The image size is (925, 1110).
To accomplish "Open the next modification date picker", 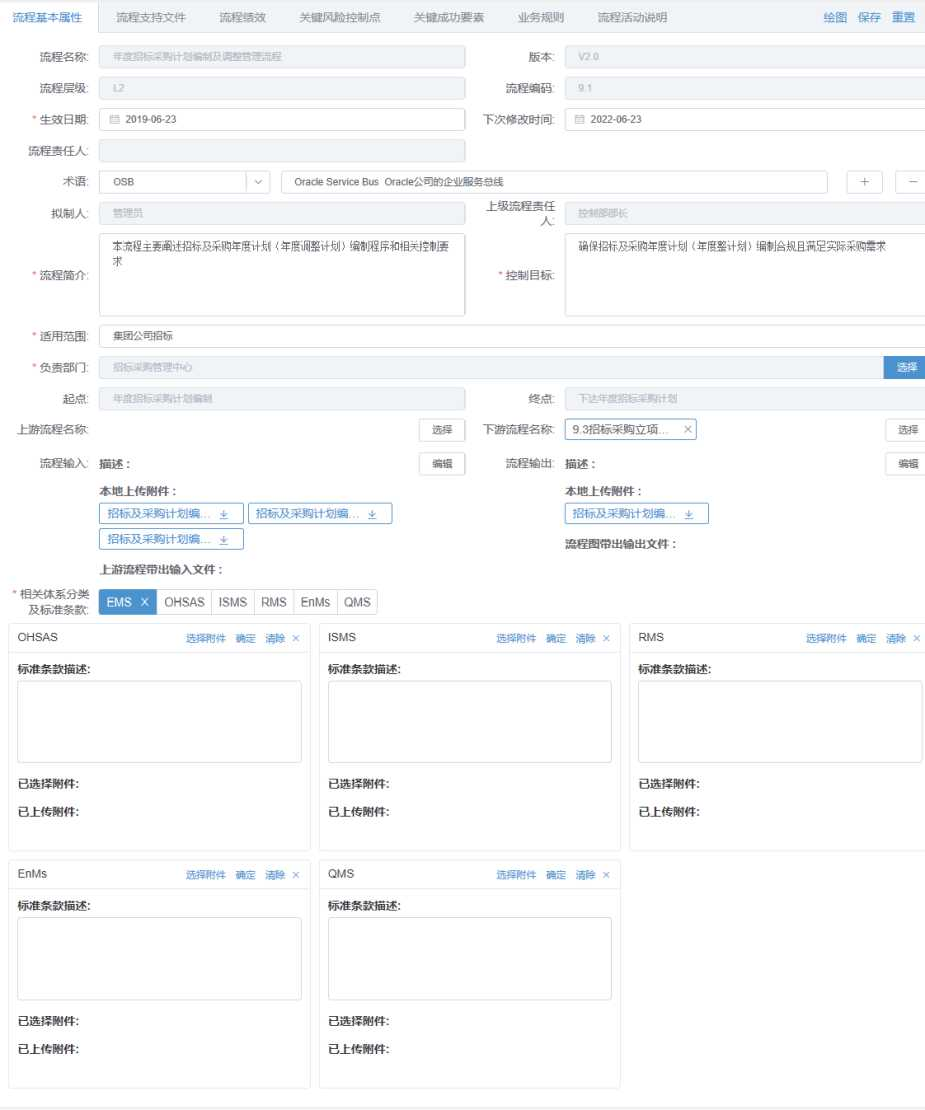I will point(579,120).
